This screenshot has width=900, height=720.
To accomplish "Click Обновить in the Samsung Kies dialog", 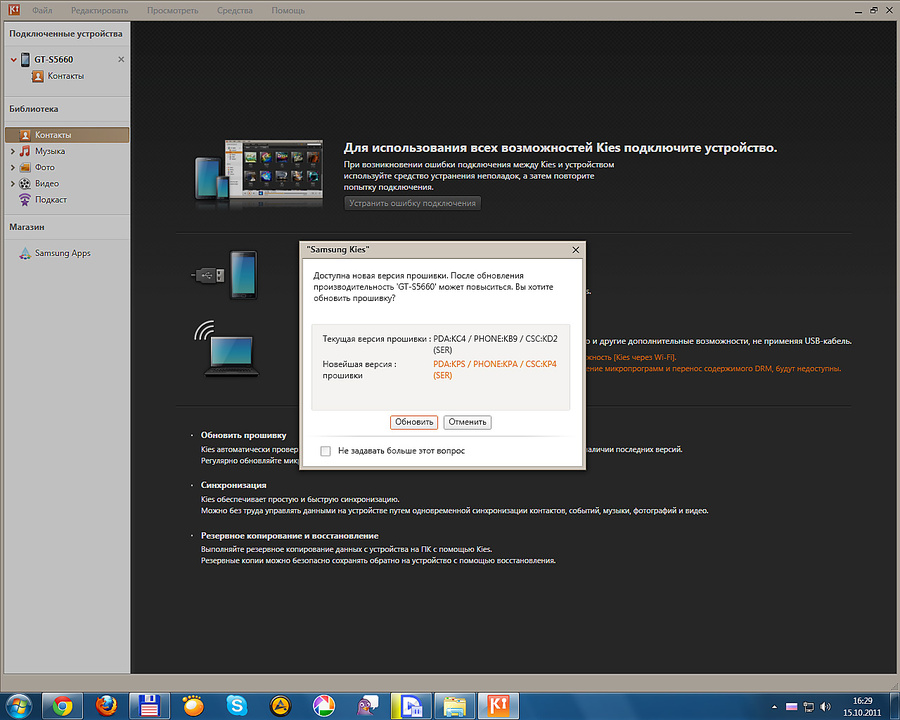I will pos(414,422).
